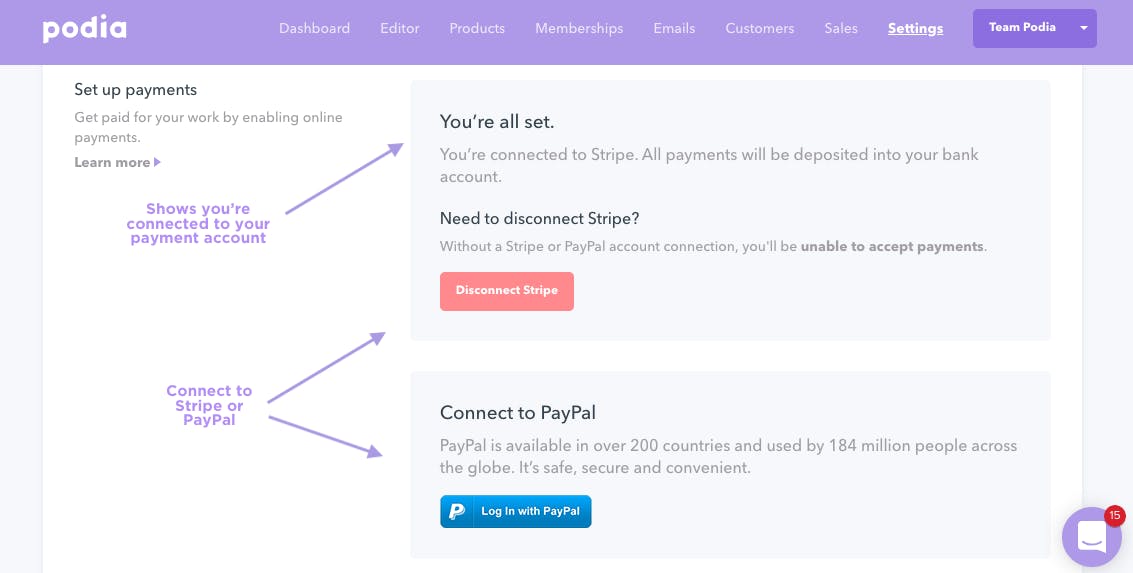
Task: View the Customers page
Action: coord(759,28)
